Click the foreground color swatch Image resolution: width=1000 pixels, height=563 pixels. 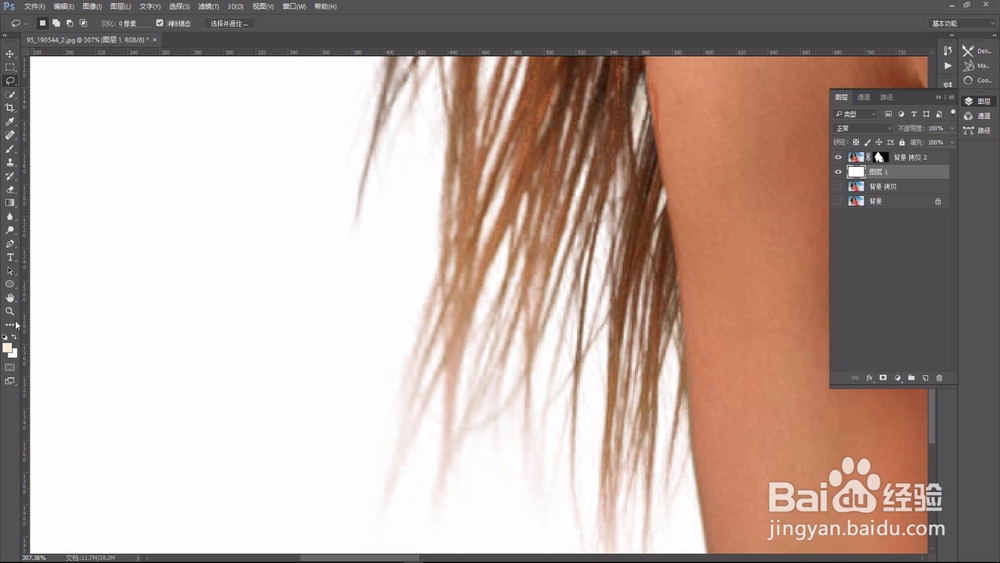tap(7, 348)
